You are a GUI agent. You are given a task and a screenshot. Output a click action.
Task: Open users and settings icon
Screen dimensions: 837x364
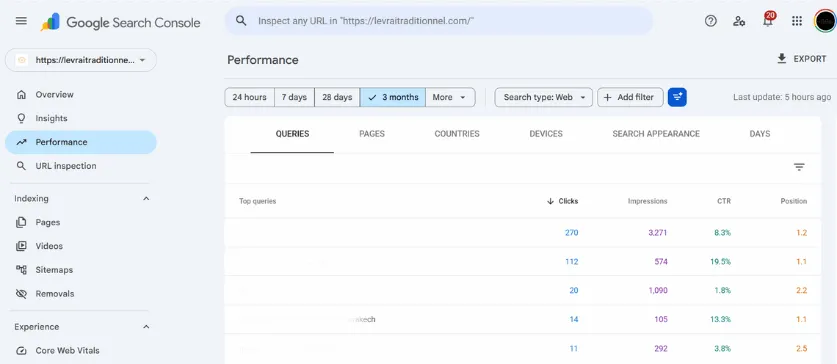tap(739, 21)
